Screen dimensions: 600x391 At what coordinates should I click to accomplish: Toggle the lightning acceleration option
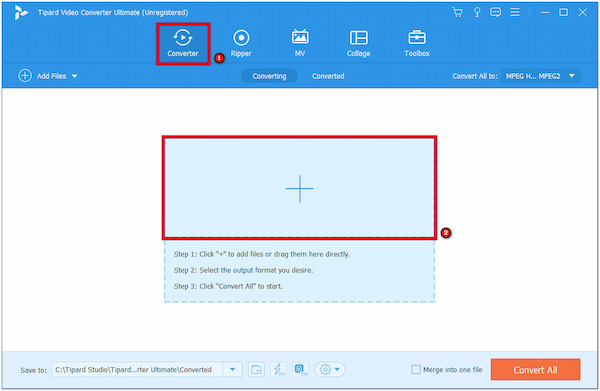pos(279,370)
